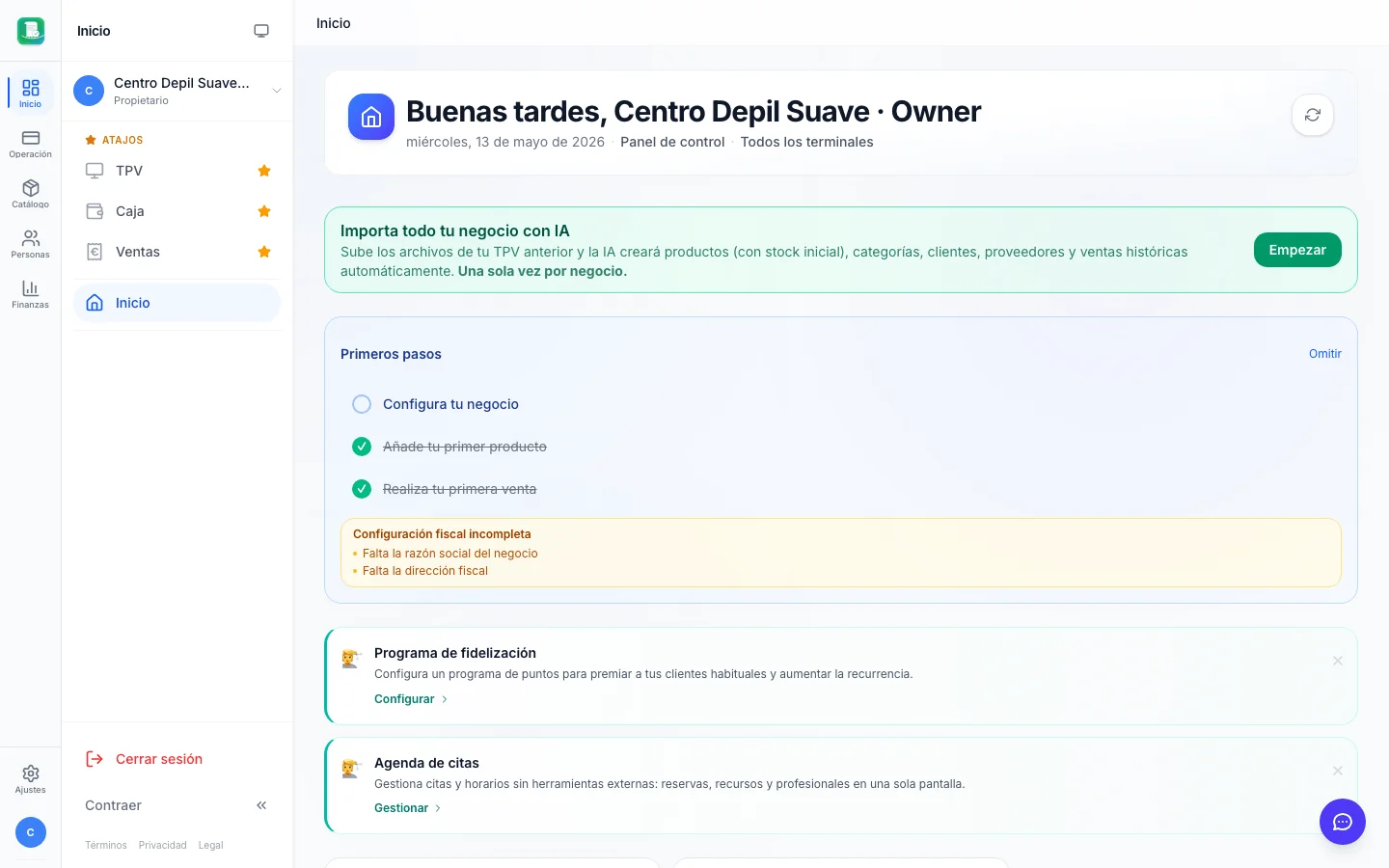The width and height of the screenshot is (1389, 868).
Task: Open the chat support bubble
Action: pos(1343,822)
